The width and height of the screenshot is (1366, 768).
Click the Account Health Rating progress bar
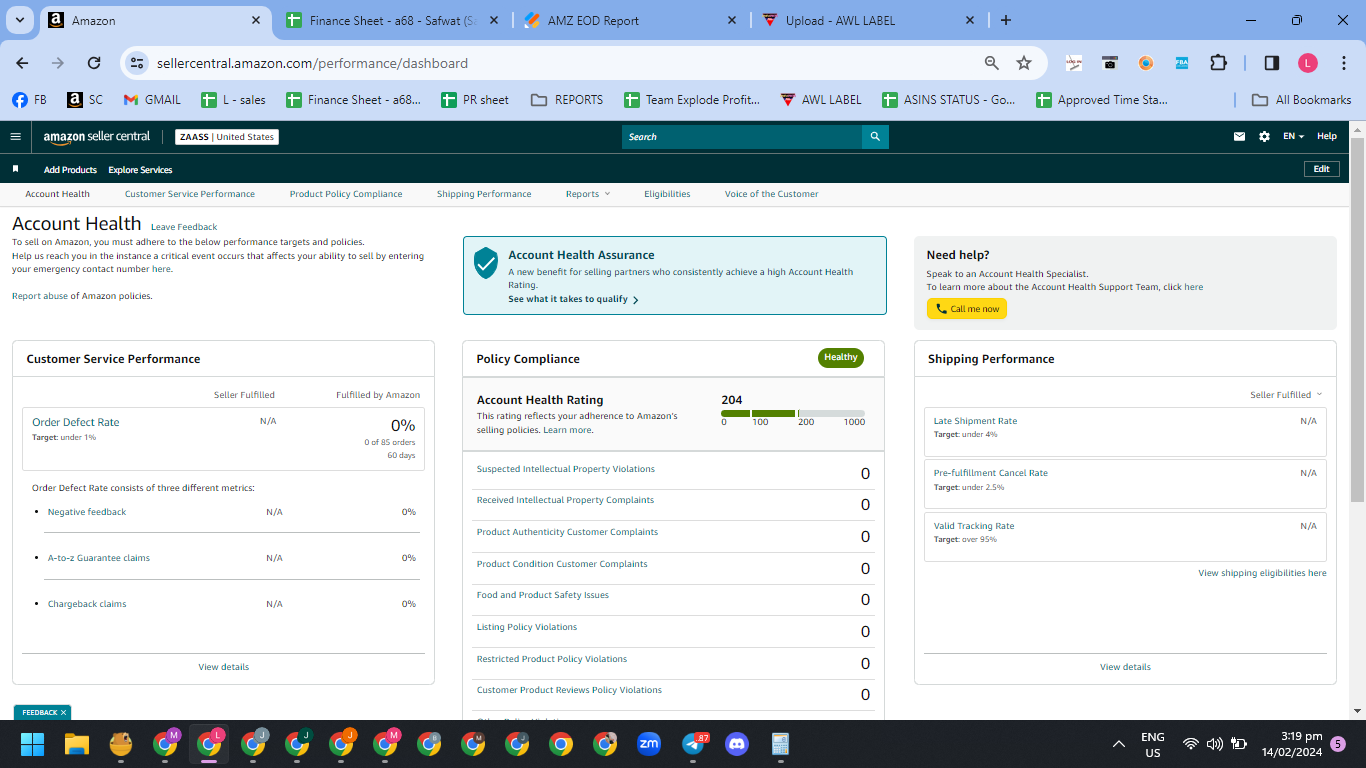tap(793, 413)
